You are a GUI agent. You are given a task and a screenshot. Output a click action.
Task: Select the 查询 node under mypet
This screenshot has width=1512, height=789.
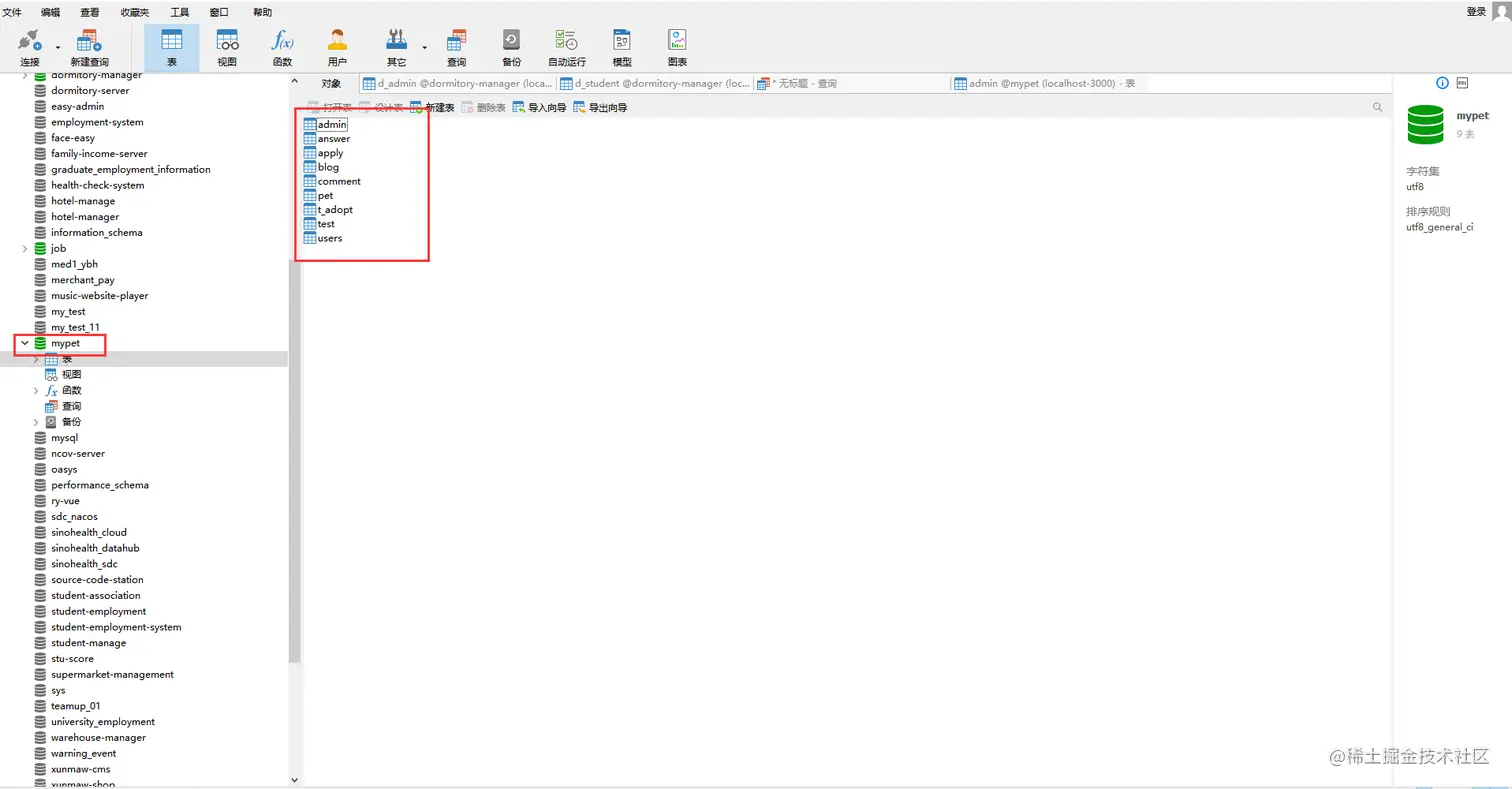pos(64,406)
